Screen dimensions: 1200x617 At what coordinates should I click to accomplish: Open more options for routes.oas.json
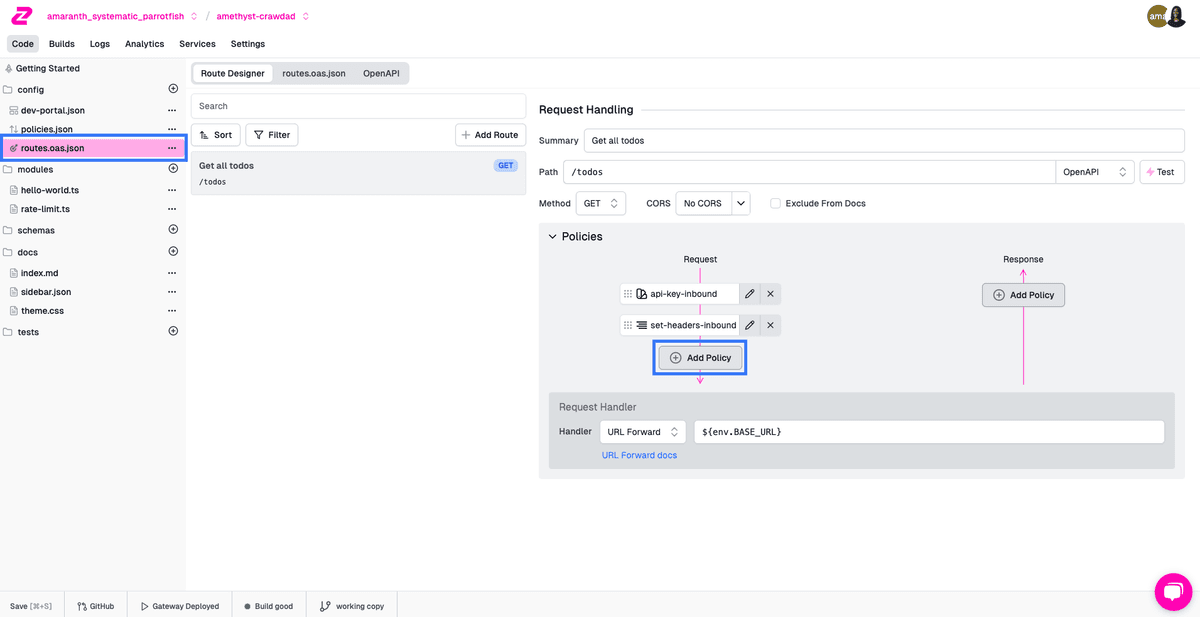[172, 148]
